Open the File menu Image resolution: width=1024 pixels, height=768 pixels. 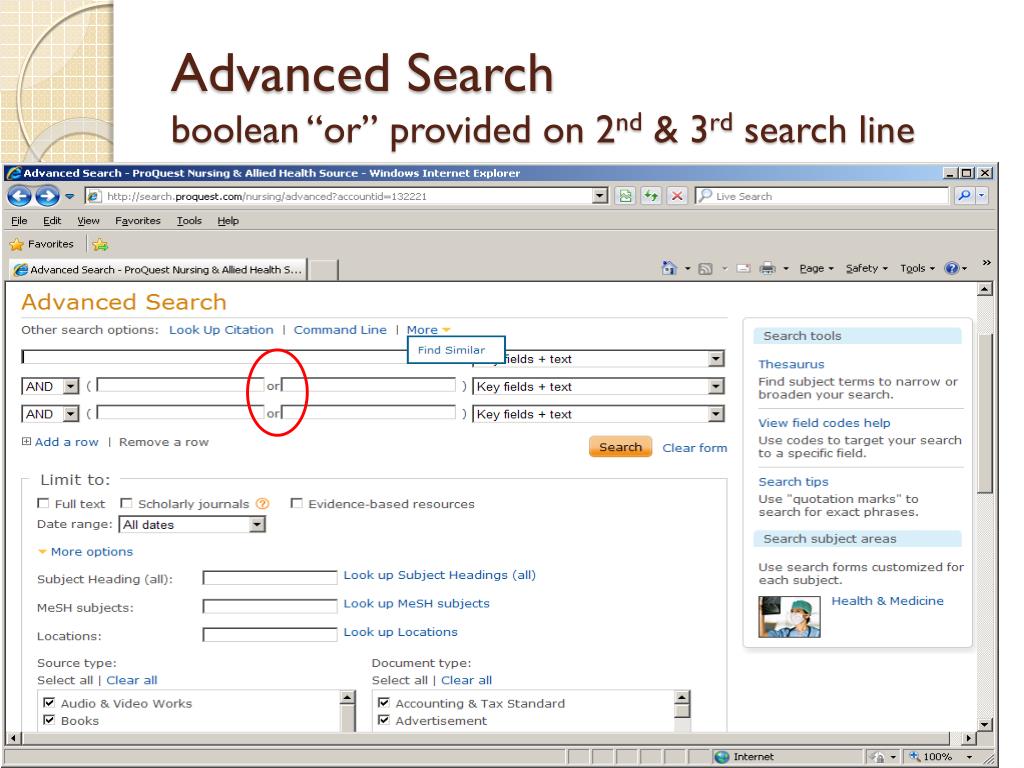(19, 221)
